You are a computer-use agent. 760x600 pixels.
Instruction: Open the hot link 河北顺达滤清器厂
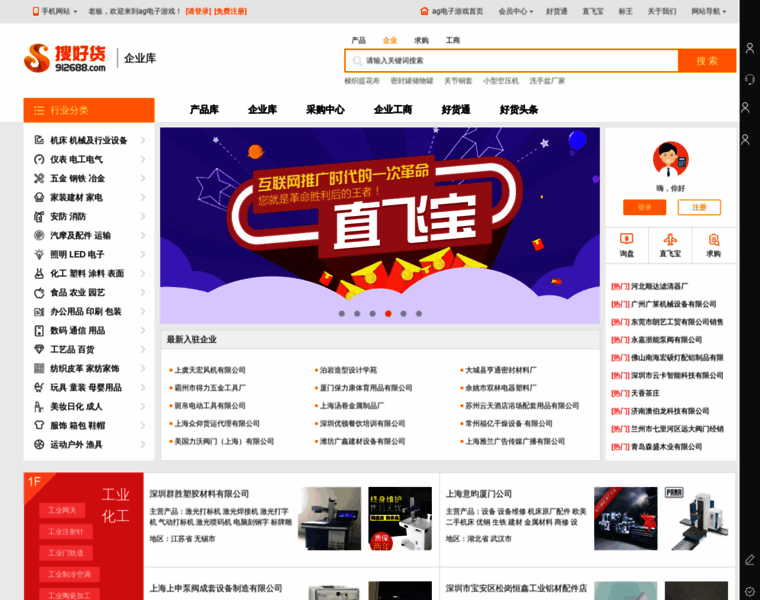point(659,286)
